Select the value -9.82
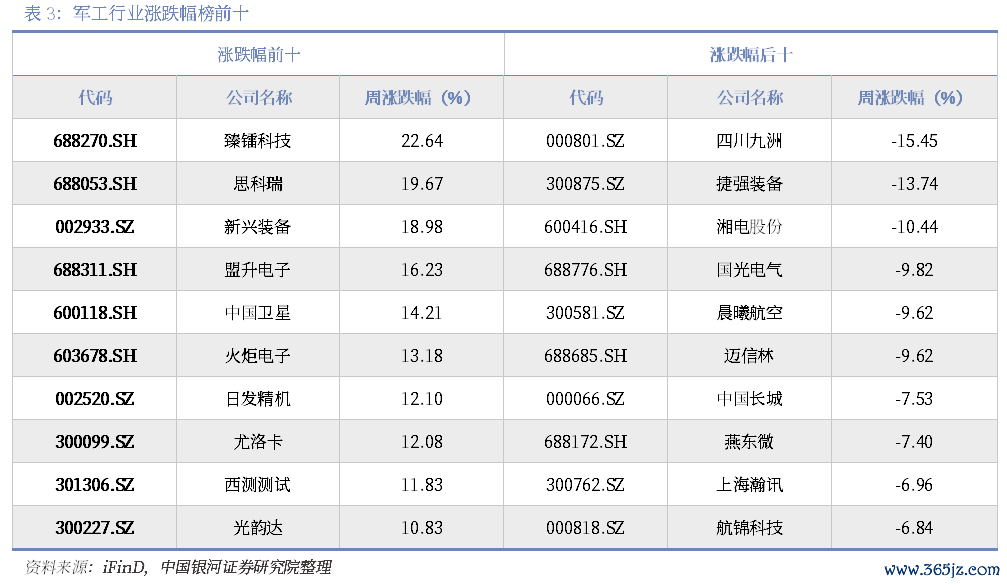Viewport: 1007px width, 585px height. (x=915, y=270)
